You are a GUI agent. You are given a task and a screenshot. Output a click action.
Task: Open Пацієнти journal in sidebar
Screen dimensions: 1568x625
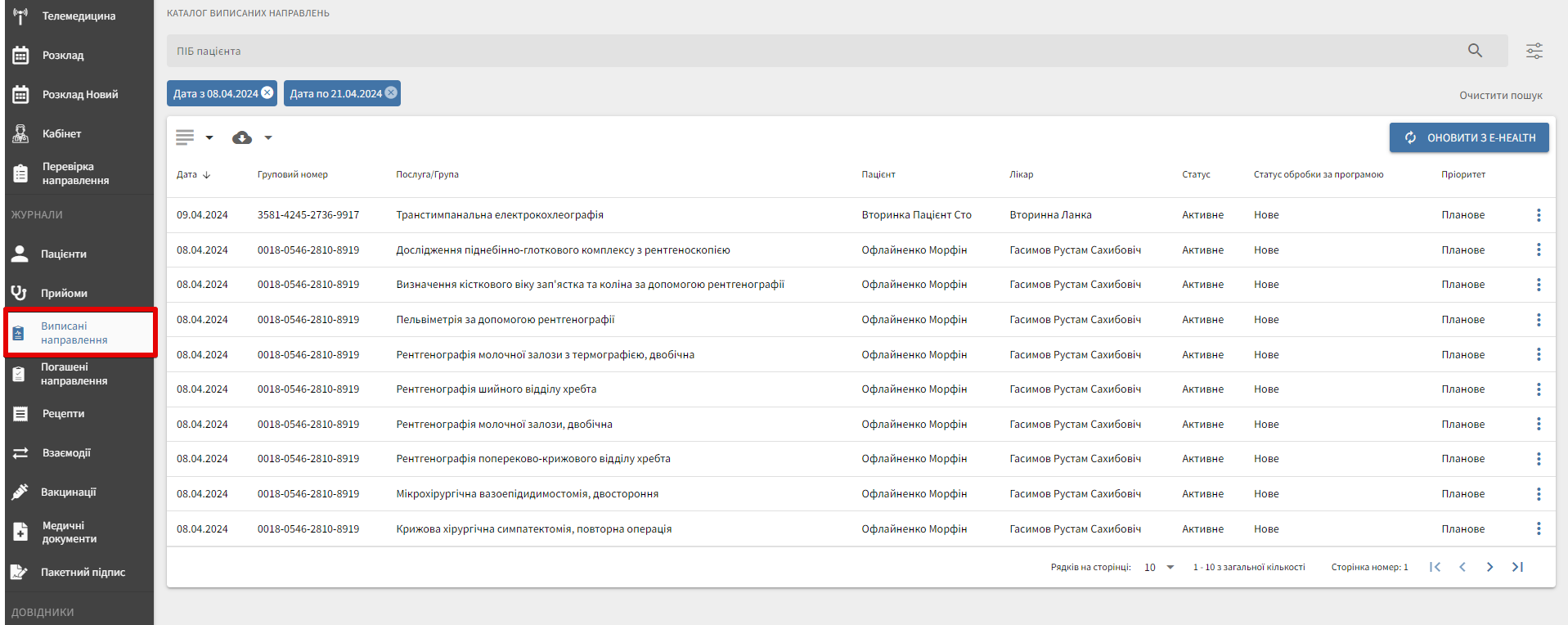pos(64,254)
